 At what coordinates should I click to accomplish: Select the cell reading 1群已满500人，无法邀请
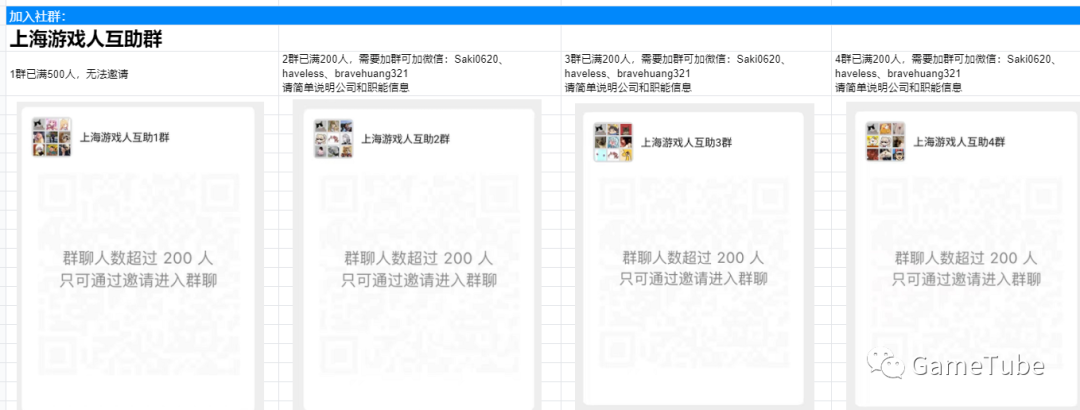[143, 74]
